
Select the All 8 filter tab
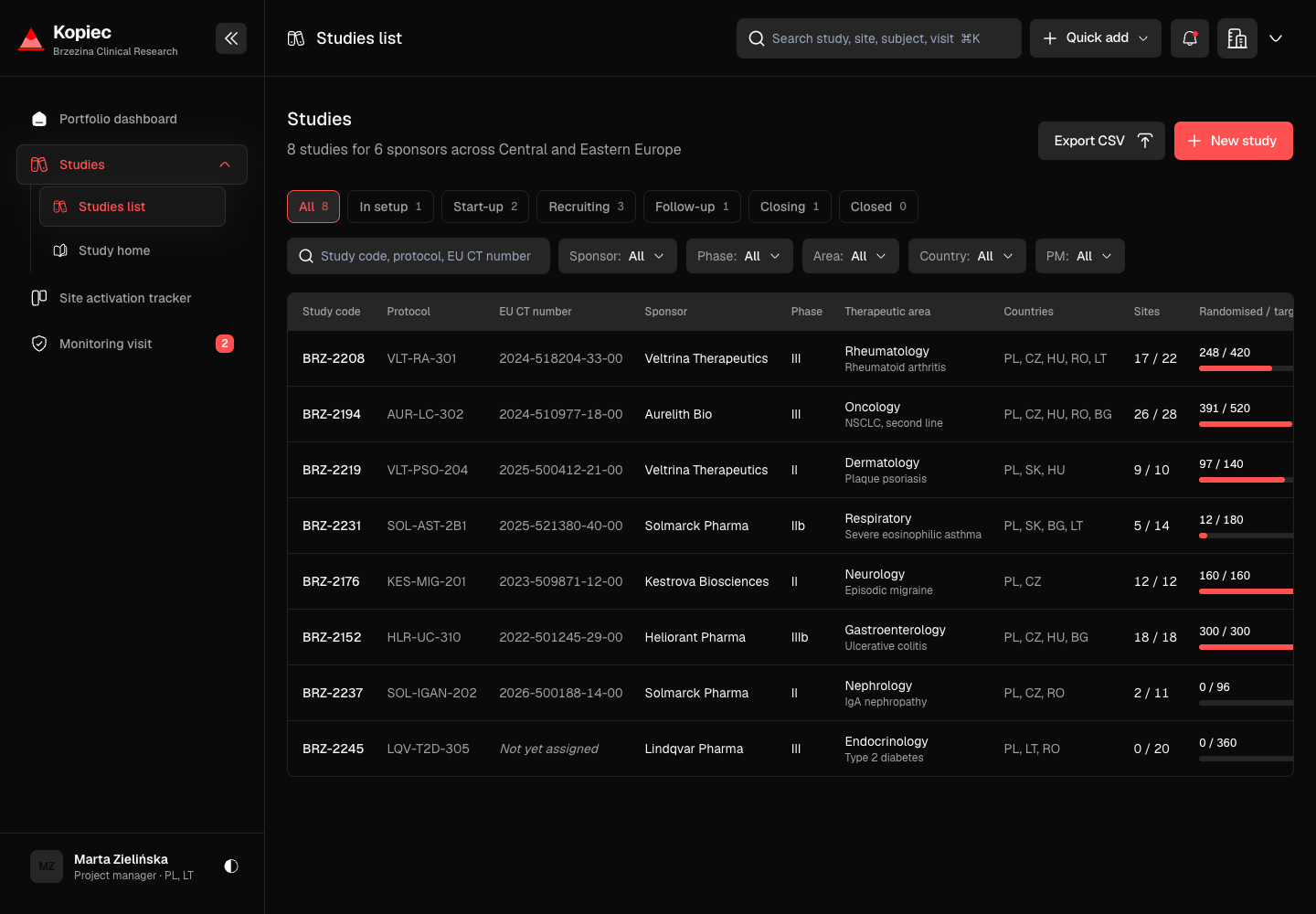[313, 207]
